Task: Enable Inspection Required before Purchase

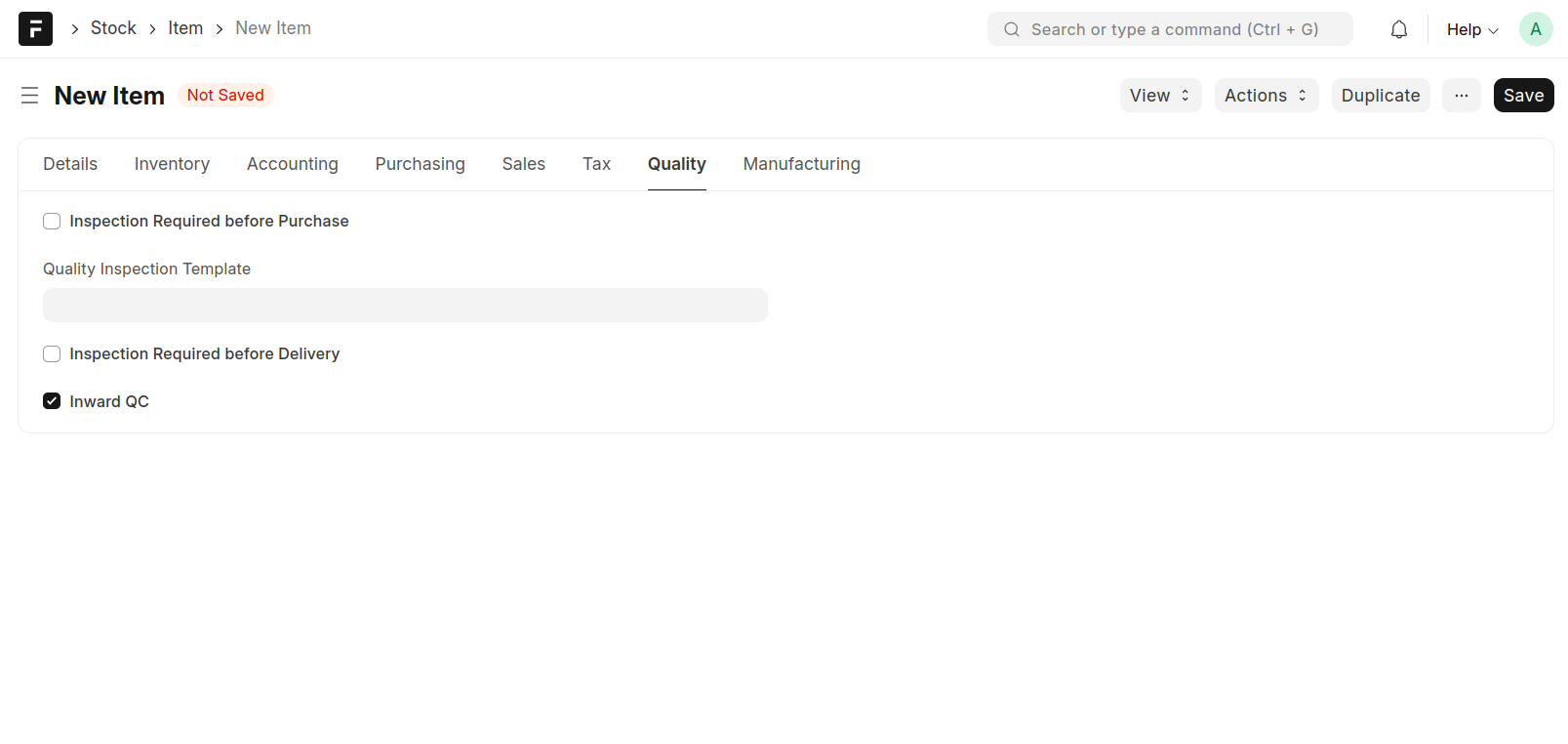Action: coord(52,222)
